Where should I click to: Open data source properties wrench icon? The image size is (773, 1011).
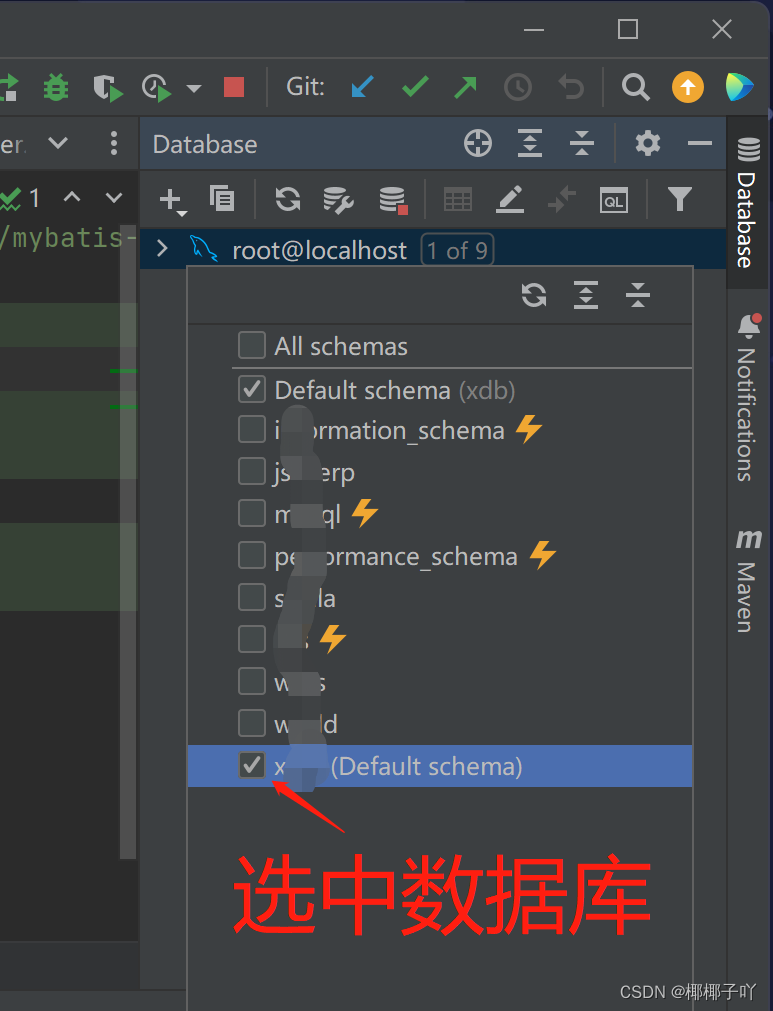click(x=338, y=200)
